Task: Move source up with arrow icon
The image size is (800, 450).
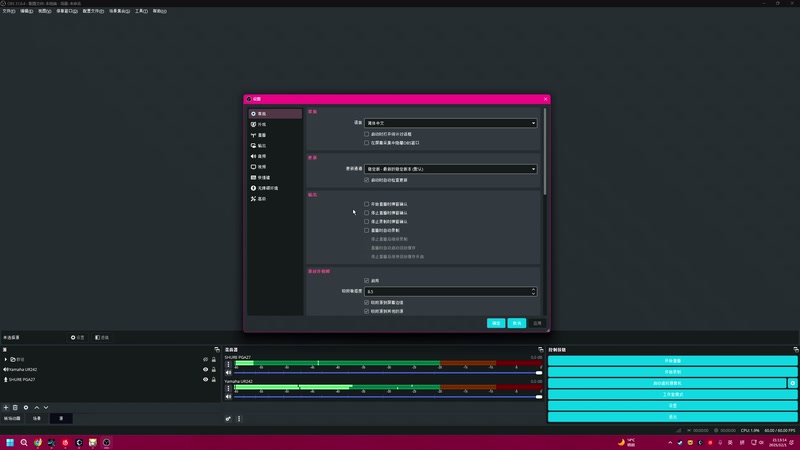Action: click(37, 408)
